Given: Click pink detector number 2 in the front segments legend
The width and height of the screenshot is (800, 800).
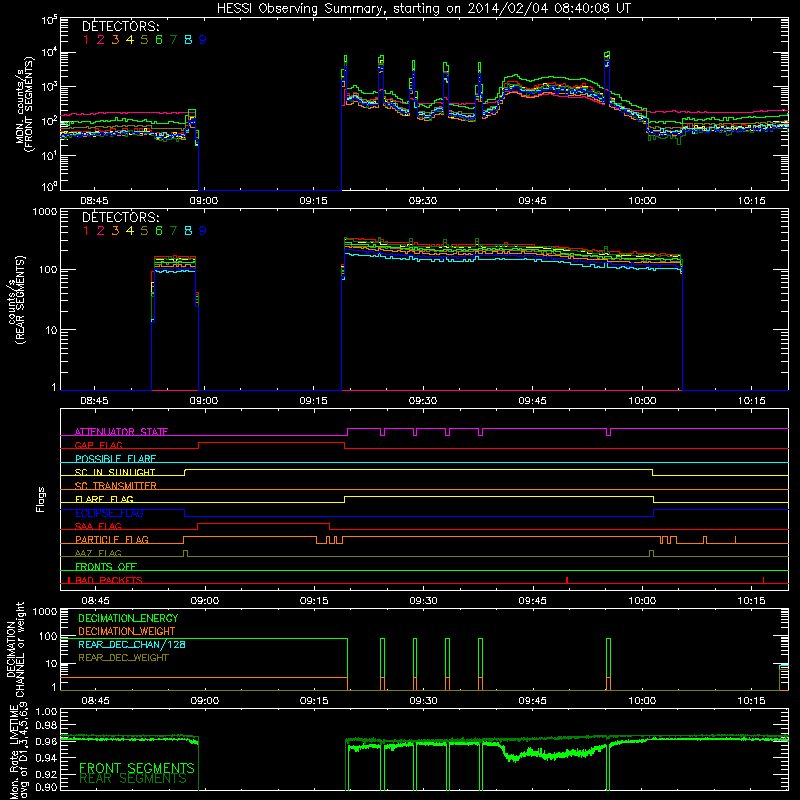Looking at the screenshot, I should [101, 40].
